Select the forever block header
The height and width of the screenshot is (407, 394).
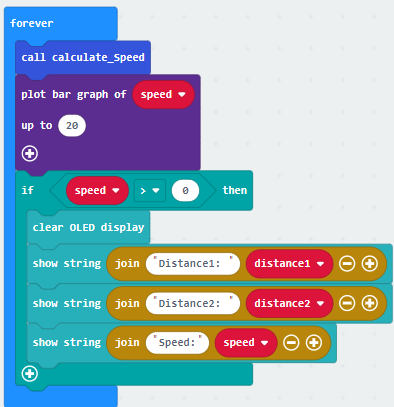pyautogui.click(x=61, y=23)
